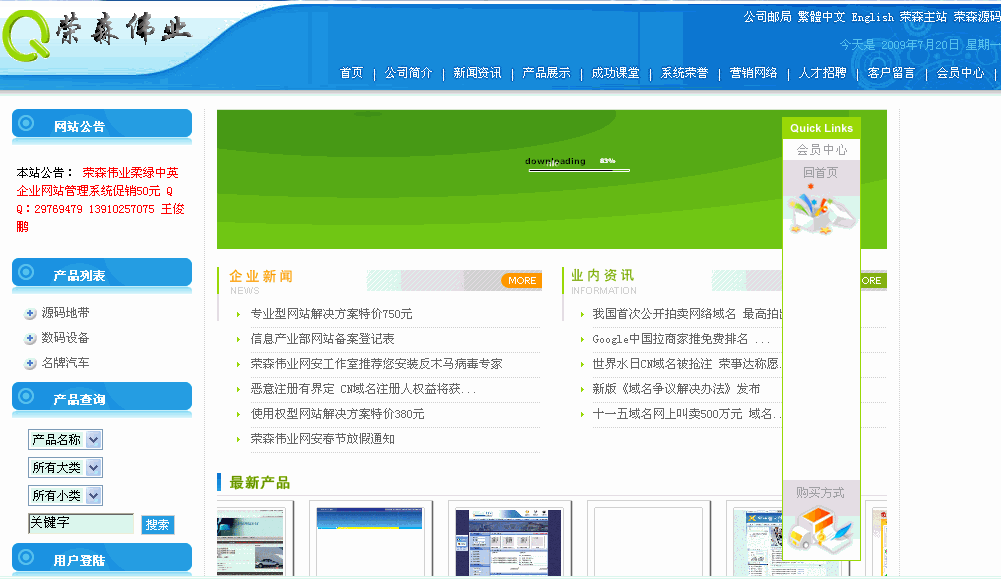The height and width of the screenshot is (579, 1001).
Task: Expand the 数码设备 product category
Action: [30, 339]
